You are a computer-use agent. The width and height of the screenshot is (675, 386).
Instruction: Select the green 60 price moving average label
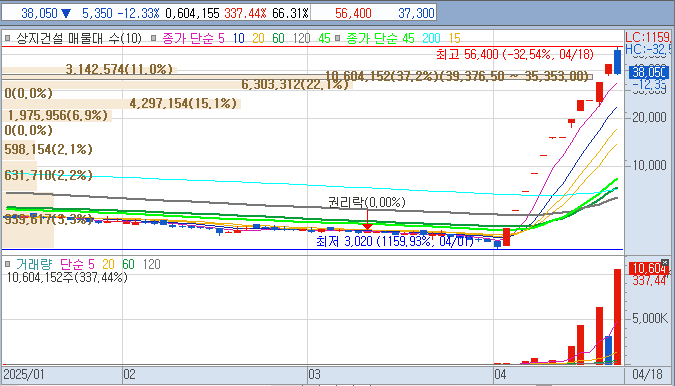pos(279,39)
